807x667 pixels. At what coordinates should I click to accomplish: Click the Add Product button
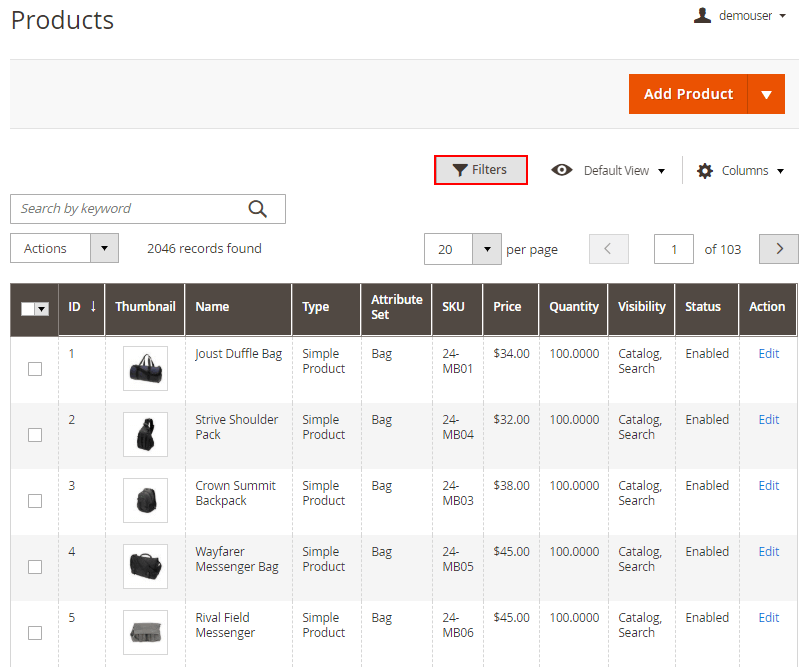[x=688, y=94]
